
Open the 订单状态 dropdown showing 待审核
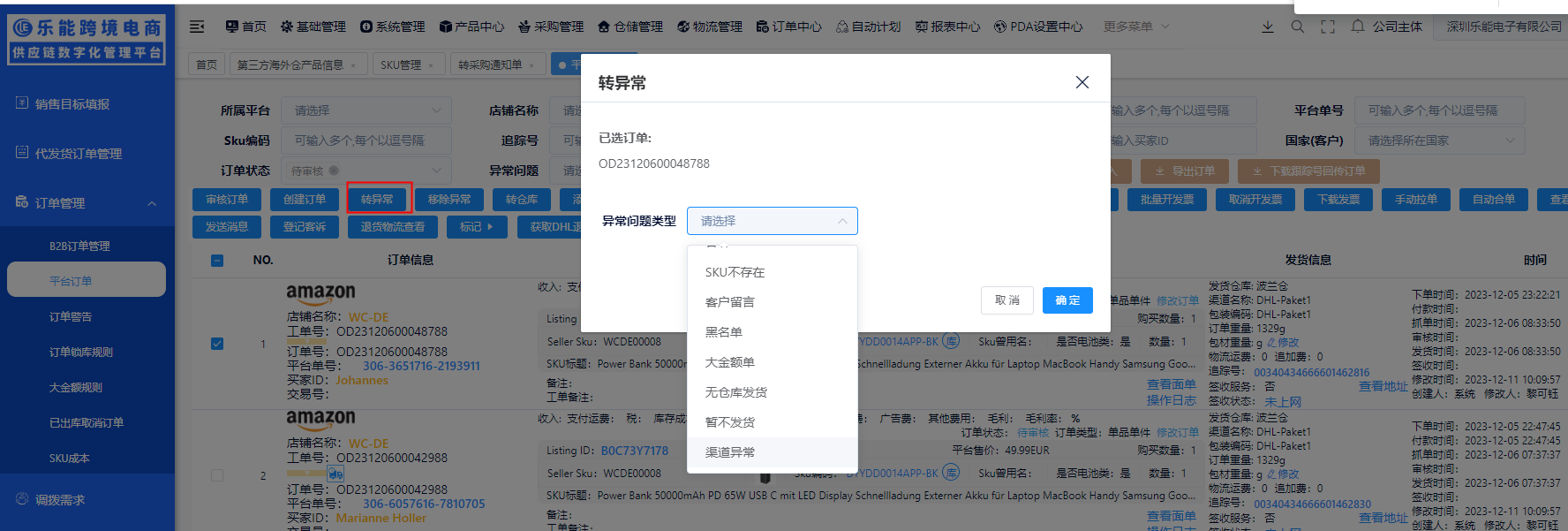[366, 171]
